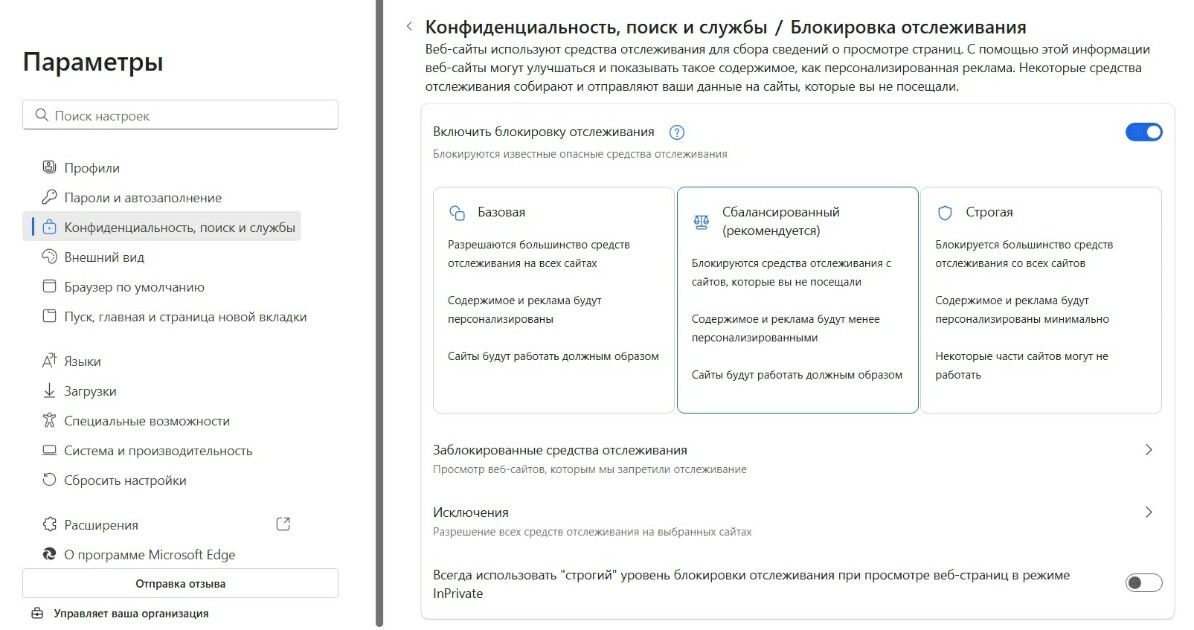Go back using the breadcrumb arrow
This screenshot has height=630, width=1194.
coord(409,27)
